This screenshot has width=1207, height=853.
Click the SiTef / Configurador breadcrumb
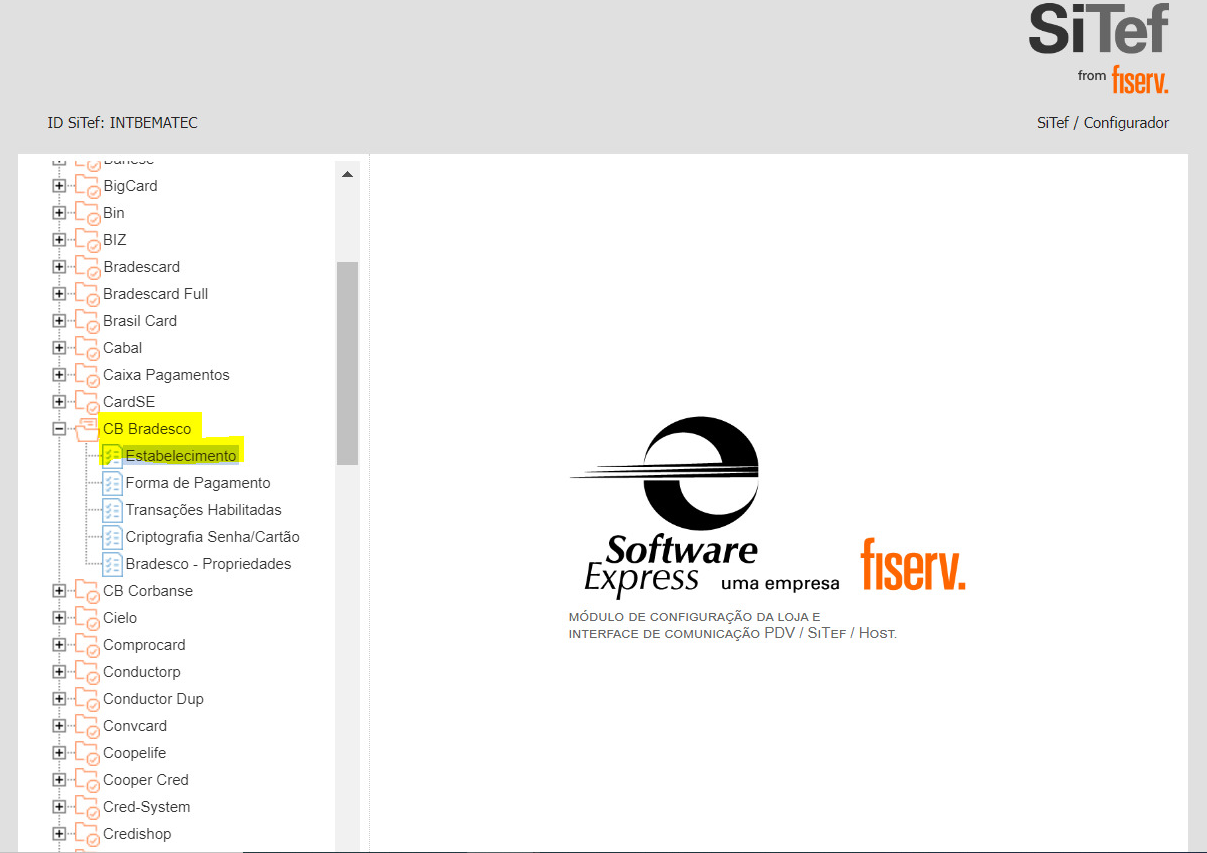coord(1103,123)
